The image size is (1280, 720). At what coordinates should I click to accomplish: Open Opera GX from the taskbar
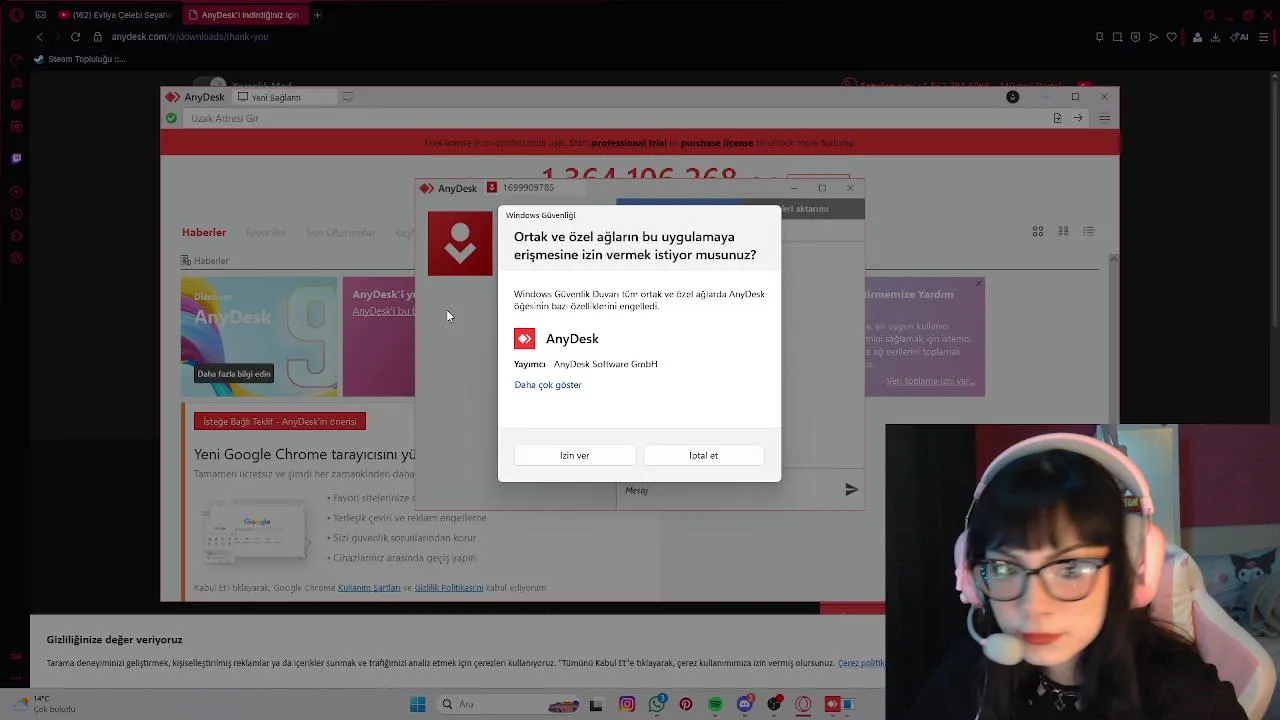tap(803, 704)
